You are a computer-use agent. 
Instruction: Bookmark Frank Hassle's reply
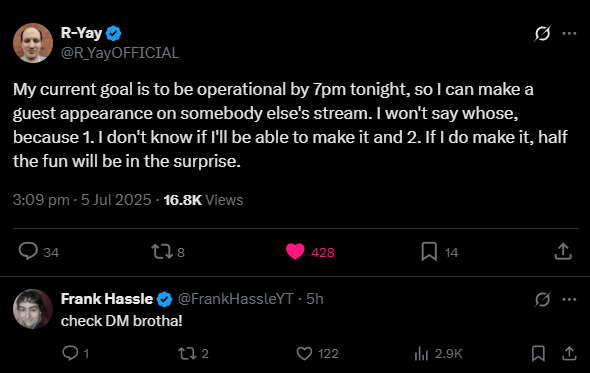(x=538, y=353)
